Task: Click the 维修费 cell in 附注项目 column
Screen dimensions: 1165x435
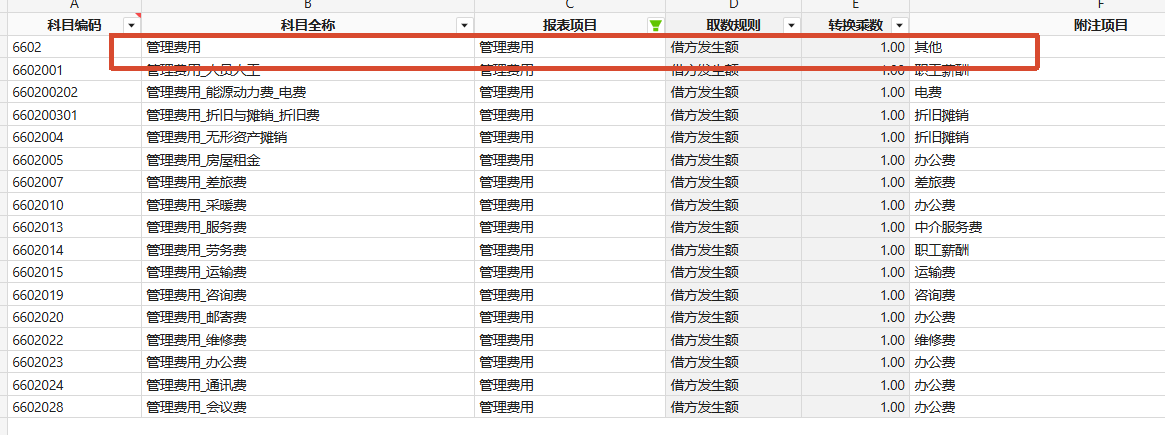Action: (x=1037, y=340)
